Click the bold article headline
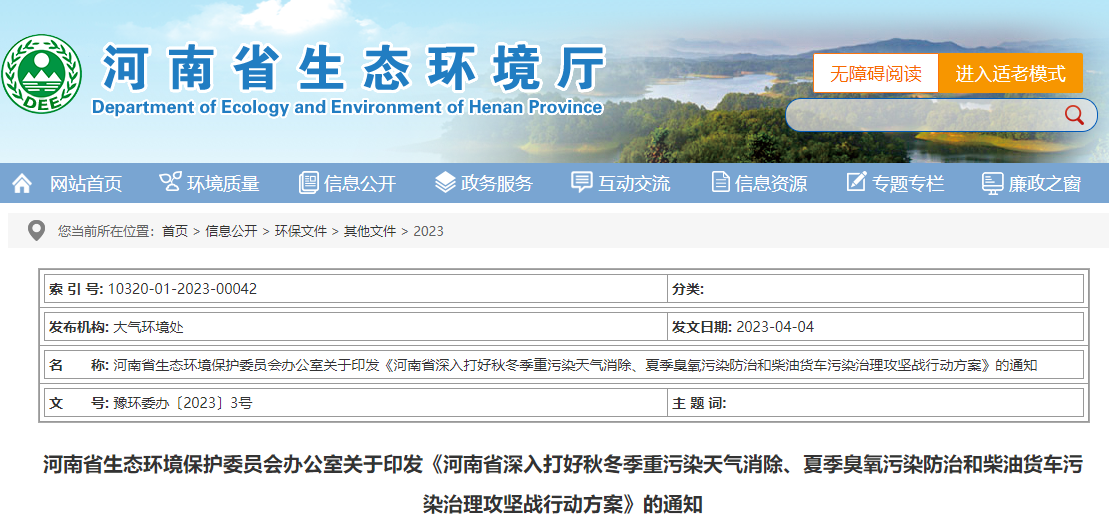The width and height of the screenshot is (1109, 524). point(562,484)
